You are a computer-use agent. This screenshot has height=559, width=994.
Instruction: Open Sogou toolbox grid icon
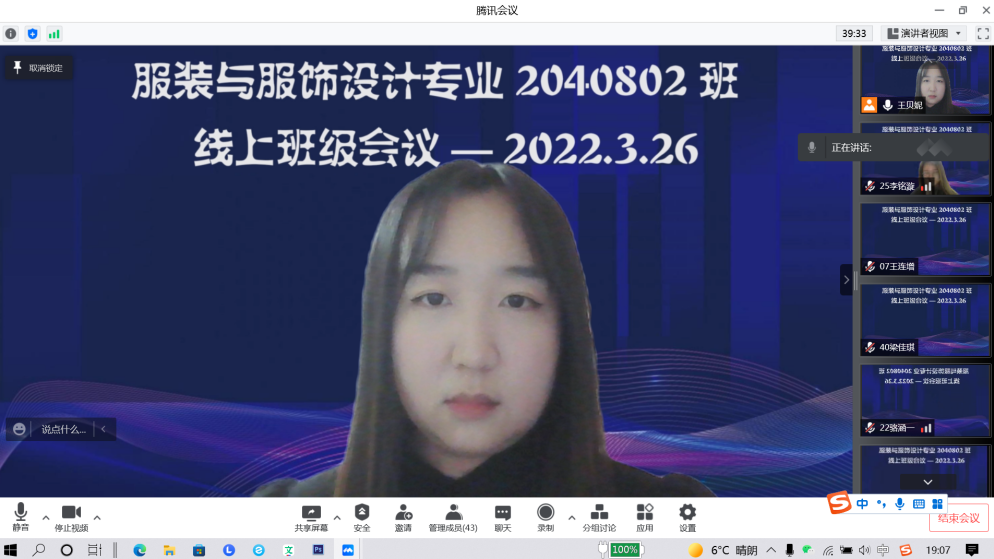click(937, 504)
